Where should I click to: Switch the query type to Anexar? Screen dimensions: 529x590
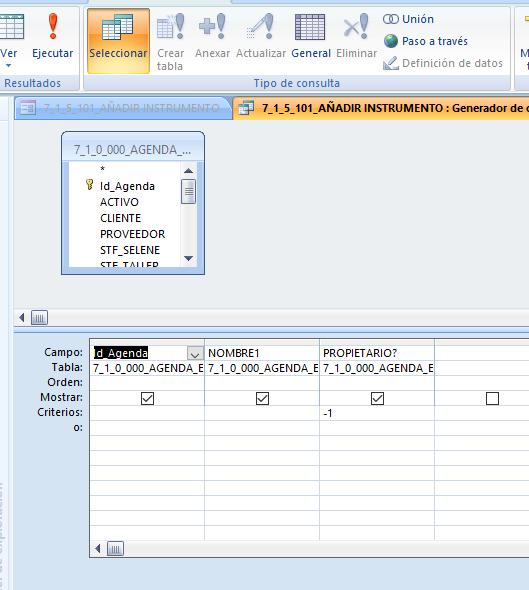tap(212, 36)
